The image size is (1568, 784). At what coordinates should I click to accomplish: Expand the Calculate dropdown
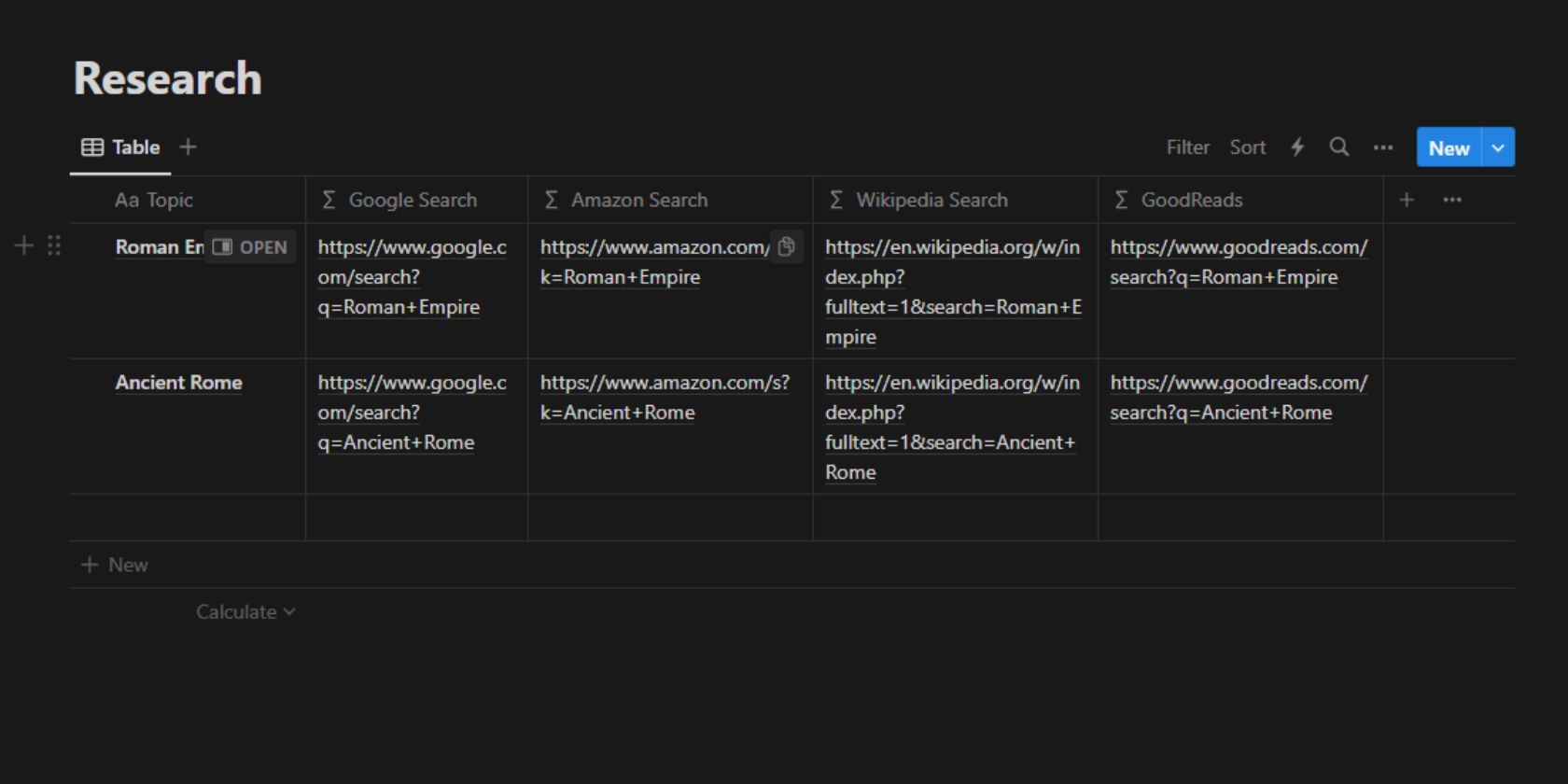(x=245, y=612)
